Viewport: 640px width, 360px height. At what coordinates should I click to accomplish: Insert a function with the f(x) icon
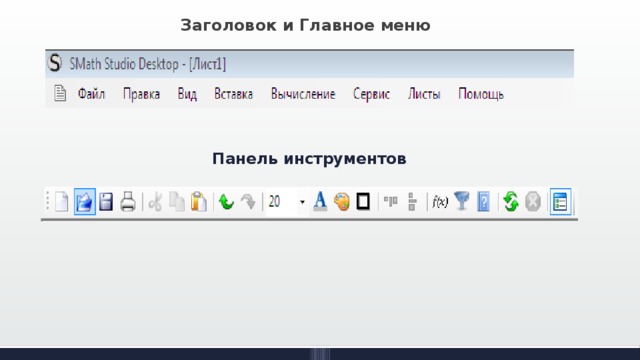coord(440,202)
